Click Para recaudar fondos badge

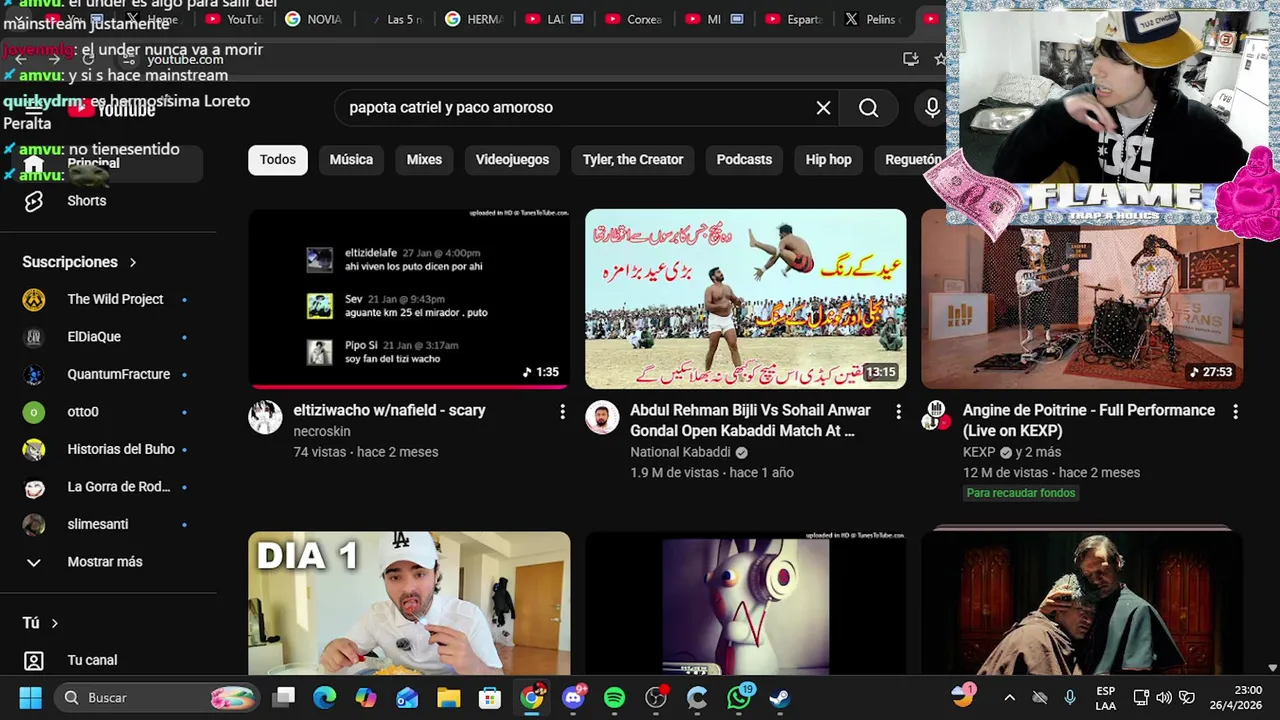click(1021, 493)
